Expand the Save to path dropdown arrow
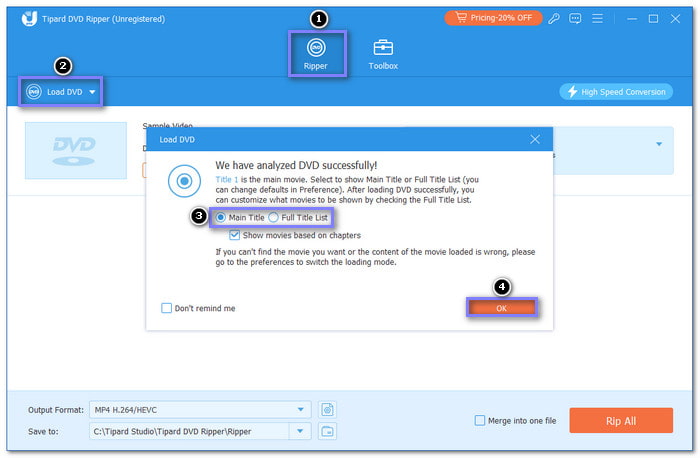 pos(300,431)
